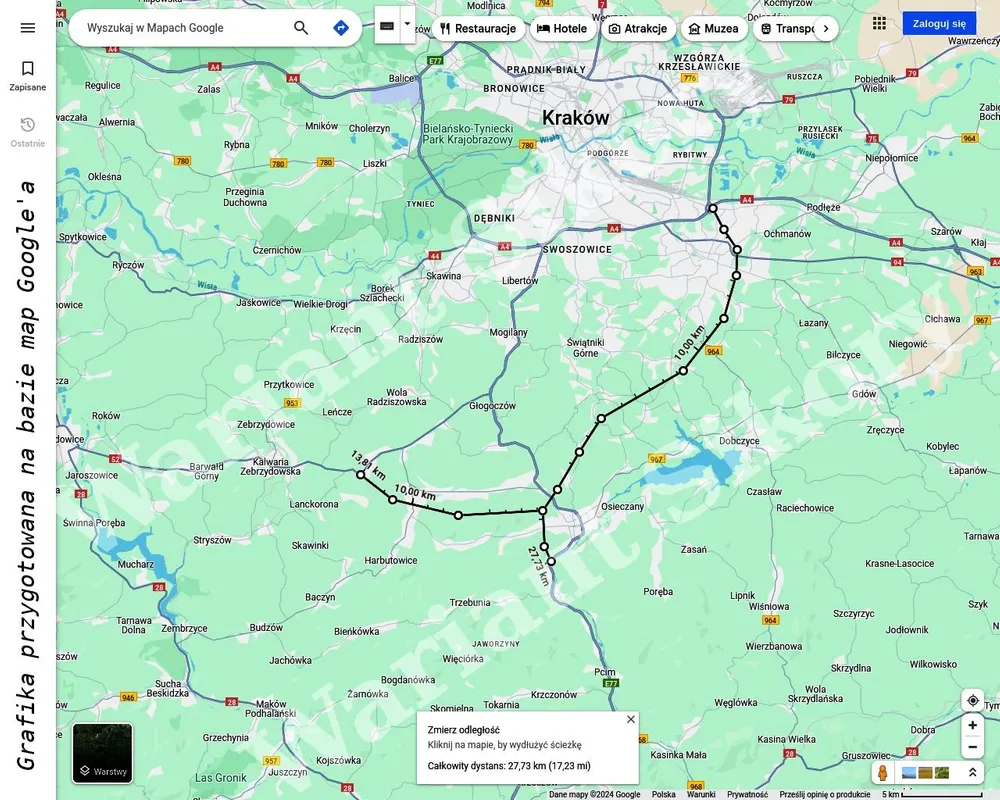Click the search magnifier icon

[x=300, y=27]
